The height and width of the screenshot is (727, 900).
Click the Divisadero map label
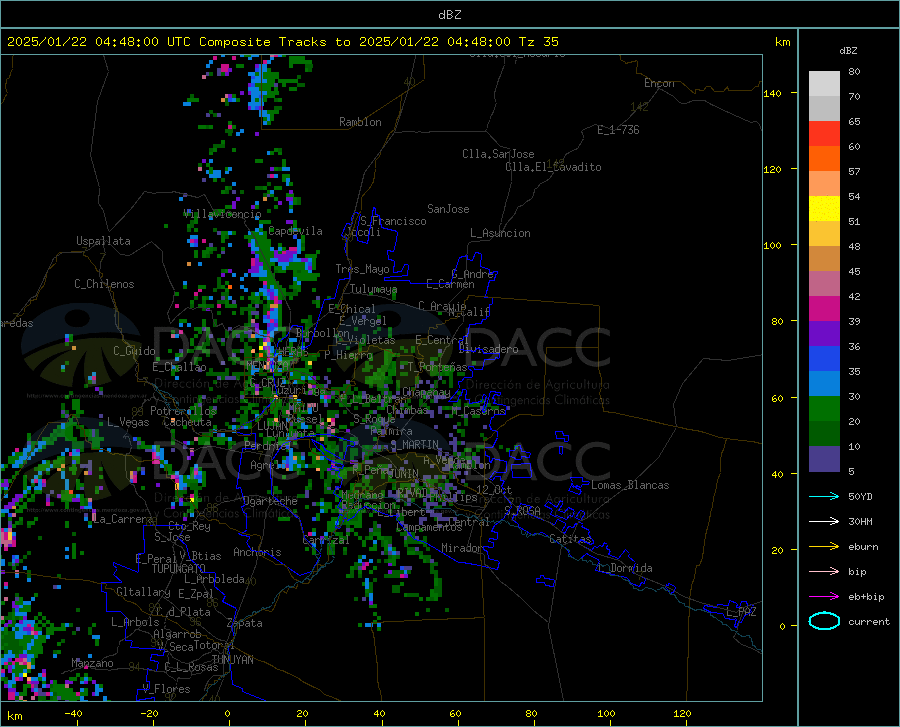point(488,349)
